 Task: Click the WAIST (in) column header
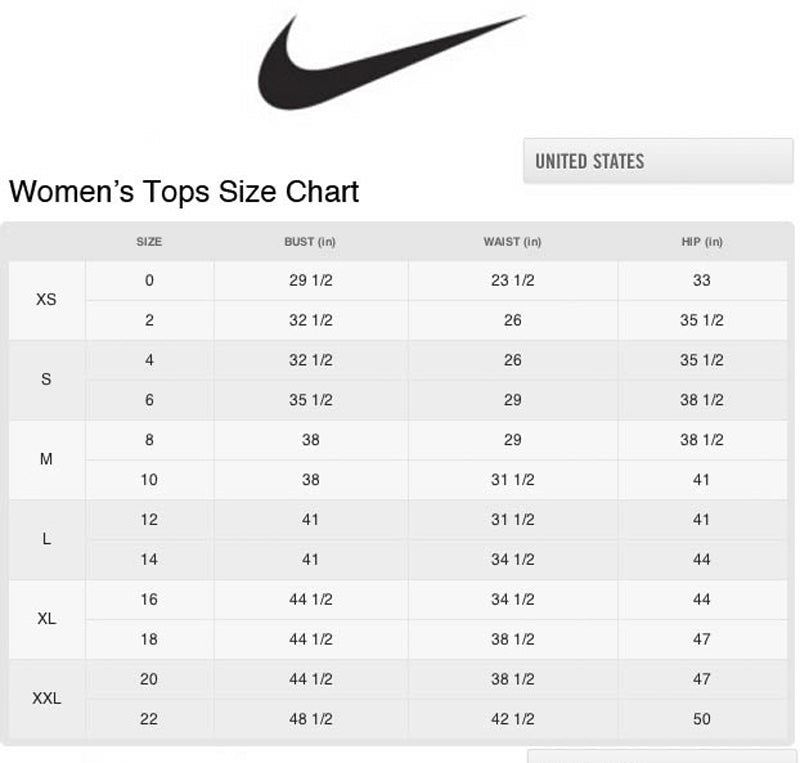tap(512, 242)
